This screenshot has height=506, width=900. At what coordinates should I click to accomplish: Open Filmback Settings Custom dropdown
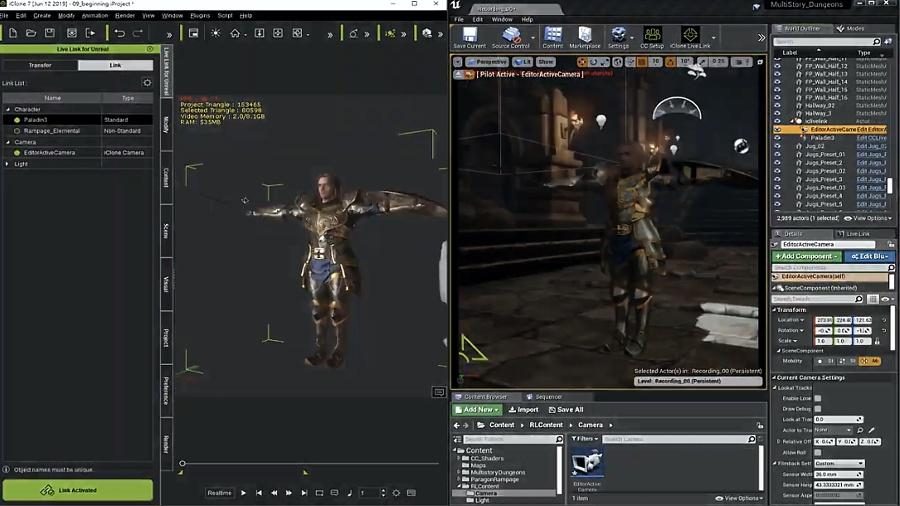(839, 463)
